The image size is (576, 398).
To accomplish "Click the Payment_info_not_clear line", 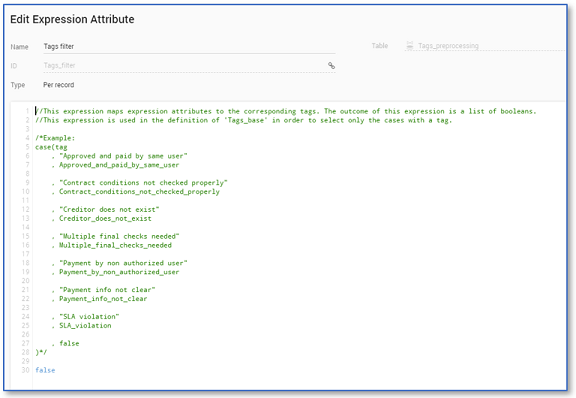I will tap(103, 299).
